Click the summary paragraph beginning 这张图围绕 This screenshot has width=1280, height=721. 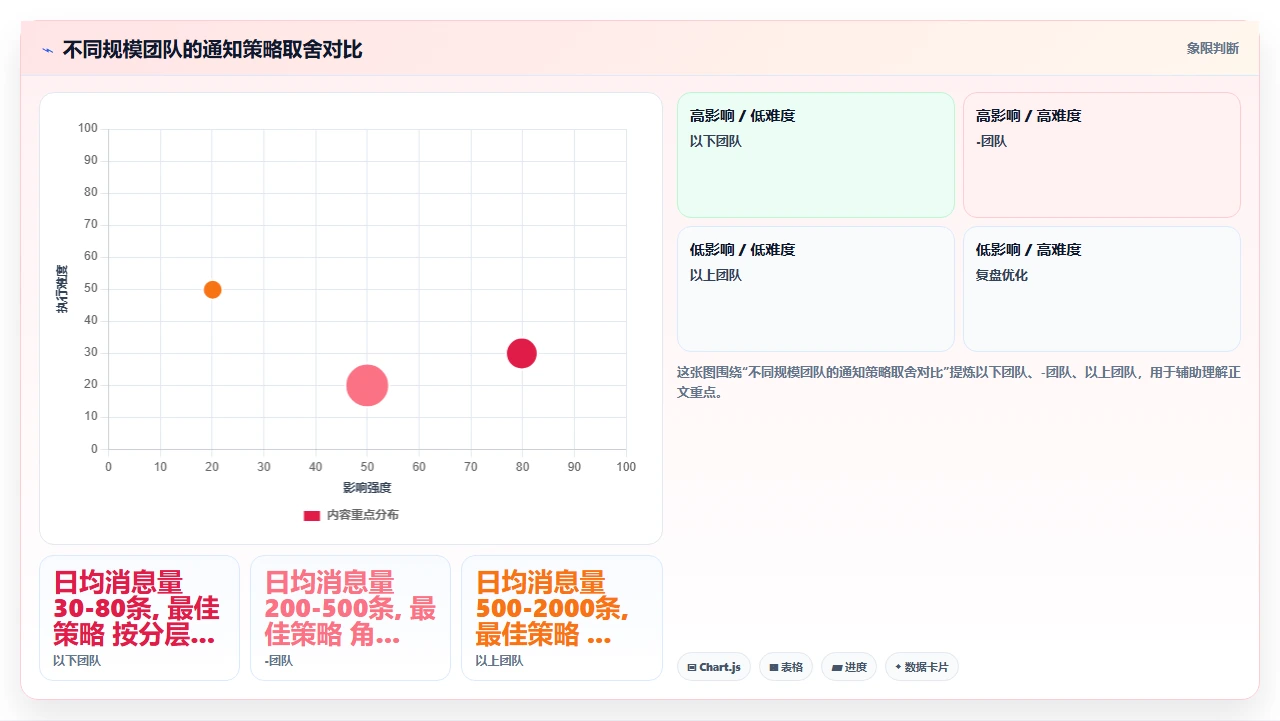[x=958, y=382]
